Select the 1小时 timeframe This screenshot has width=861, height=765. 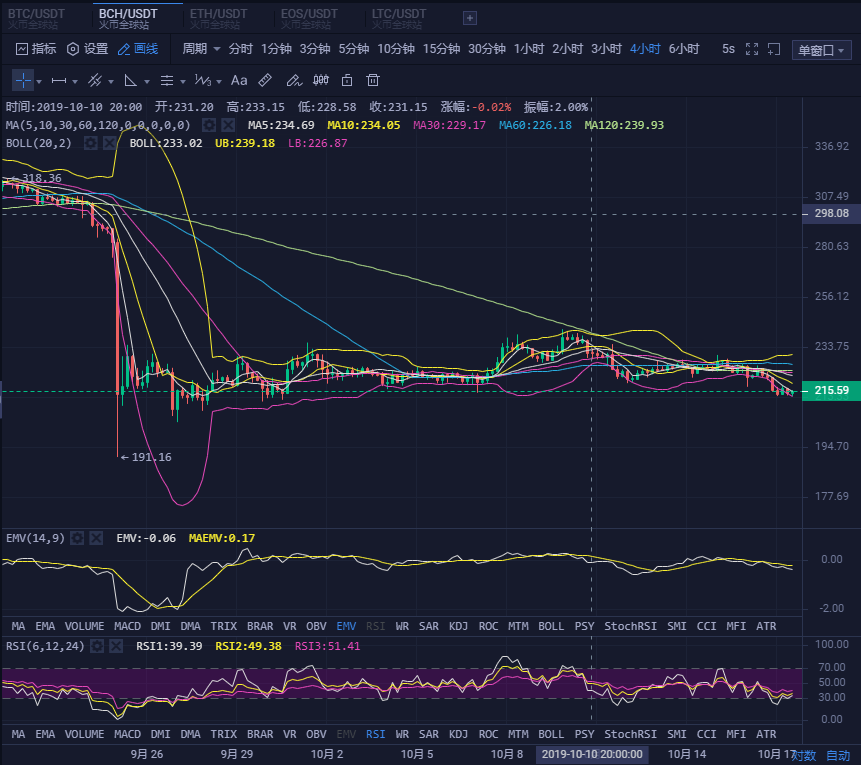(x=528, y=49)
